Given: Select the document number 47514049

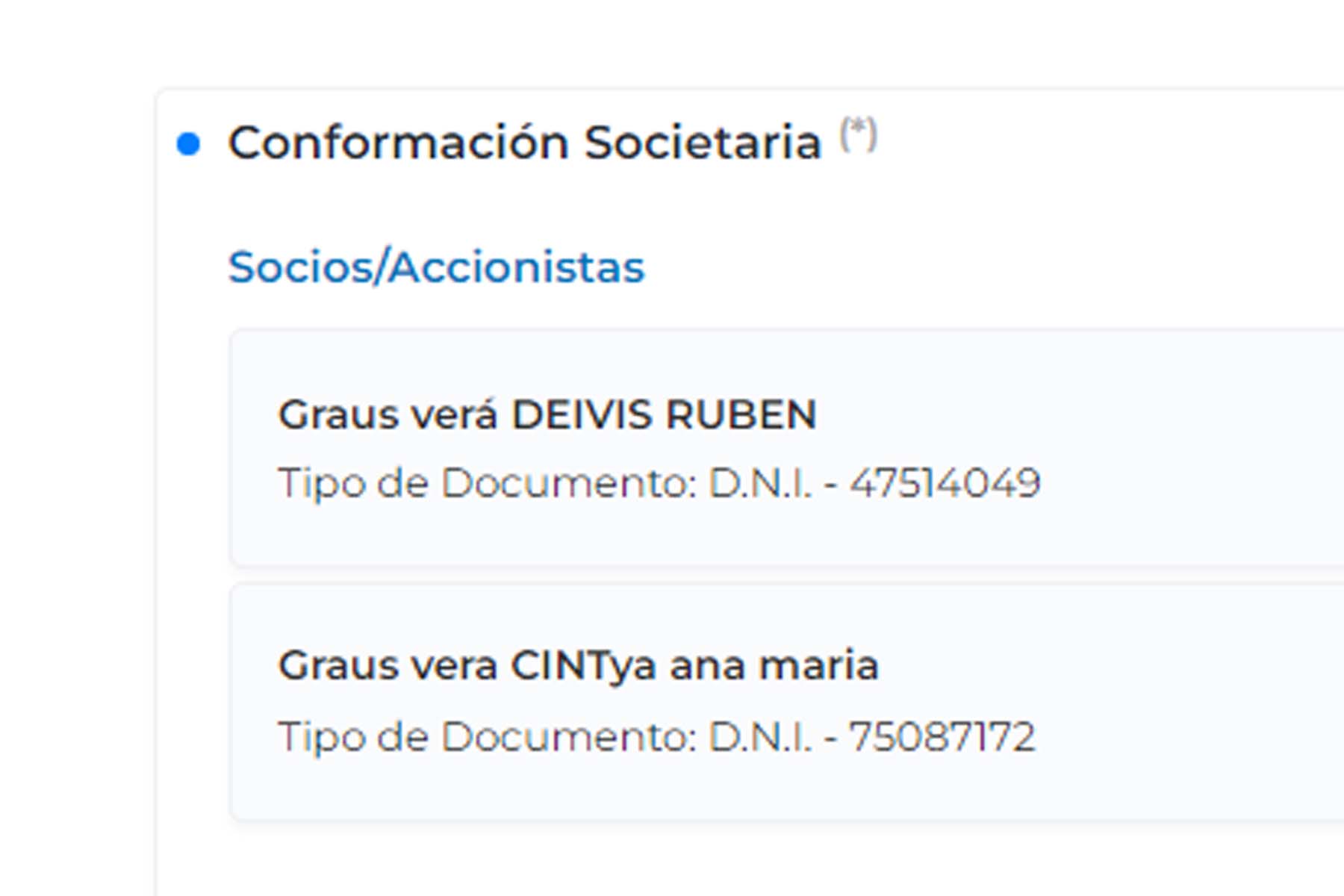Looking at the screenshot, I should coord(945,483).
